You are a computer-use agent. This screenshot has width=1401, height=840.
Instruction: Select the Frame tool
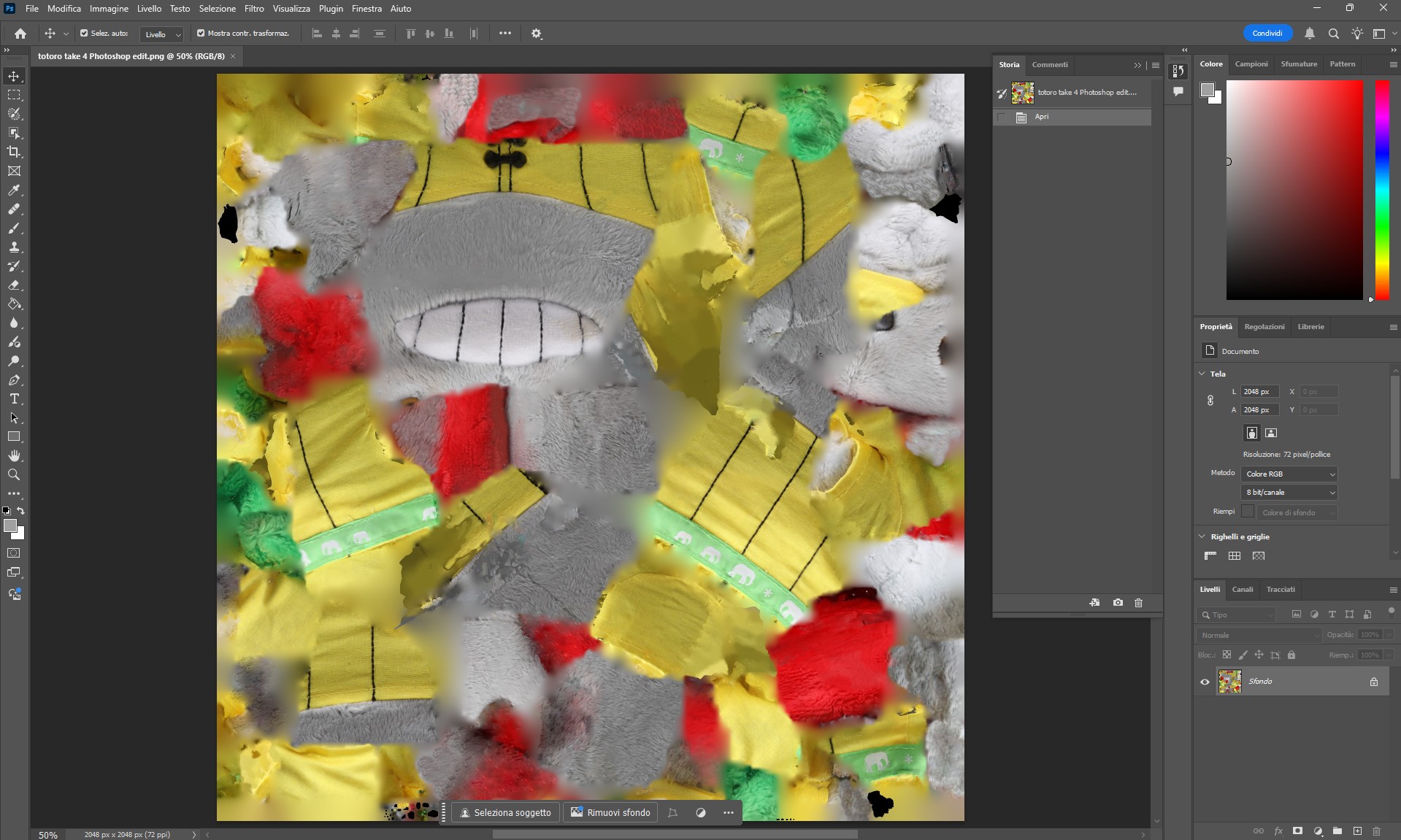click(14, 171)
